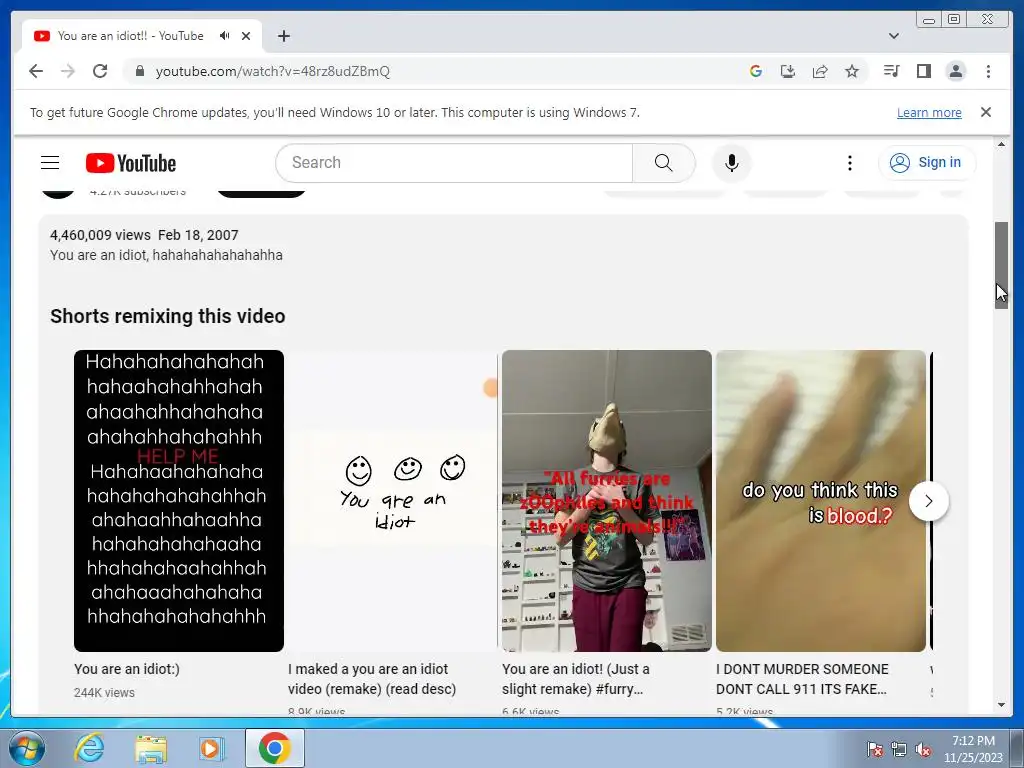Viewport: 1024px width, 768px height.
Task: Open the Chrome profile icon
Action: (x=955, y=71)
